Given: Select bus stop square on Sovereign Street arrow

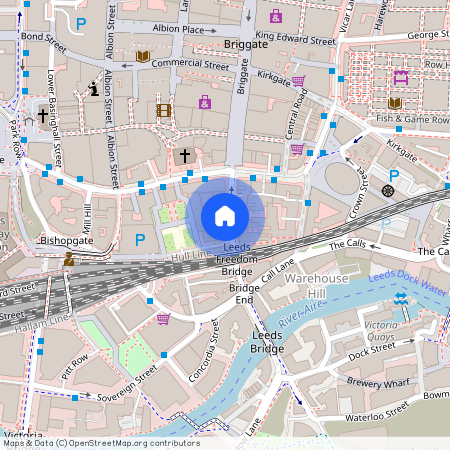Looking at the screenshot, I should click(75, 398).
